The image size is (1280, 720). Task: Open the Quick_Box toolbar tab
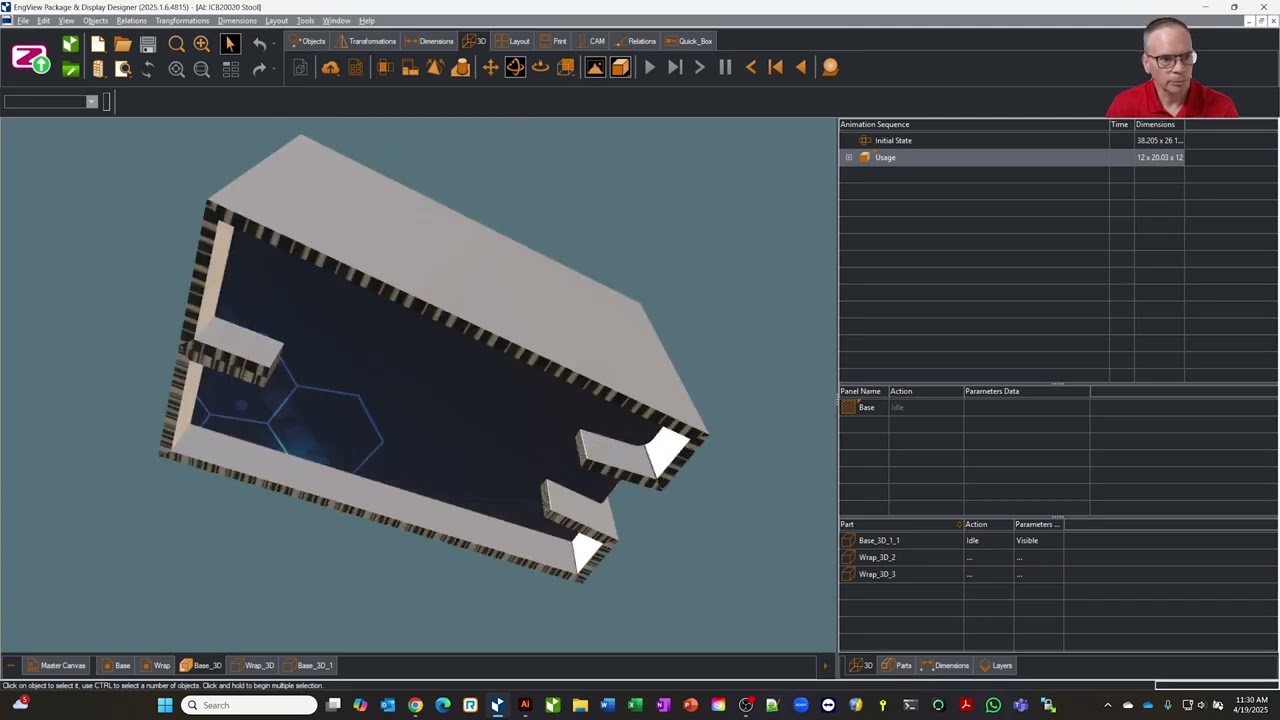(x=688, y=41)
